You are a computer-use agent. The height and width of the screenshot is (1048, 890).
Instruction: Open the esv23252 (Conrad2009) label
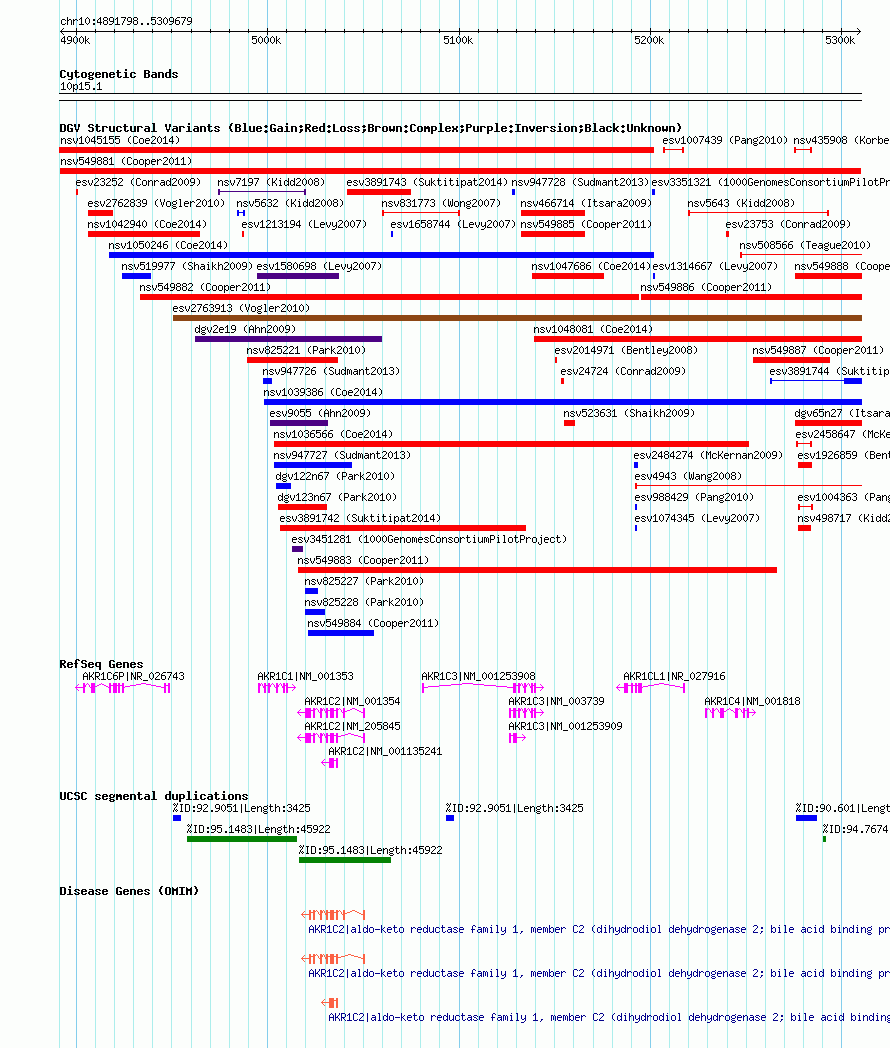point(138,182)
